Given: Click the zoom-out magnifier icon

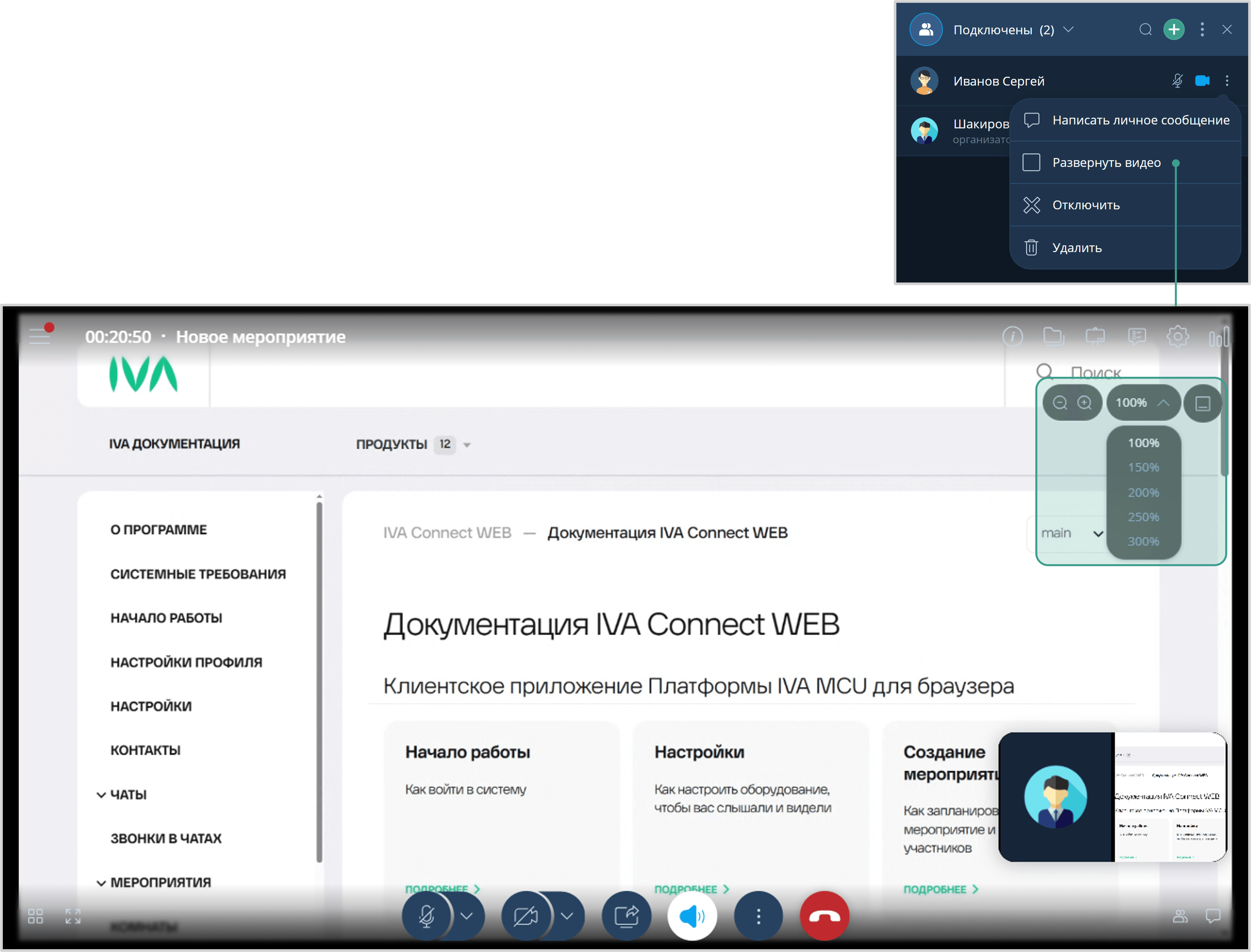Looking at the screenshot, I should click(x=1059, y=403).
